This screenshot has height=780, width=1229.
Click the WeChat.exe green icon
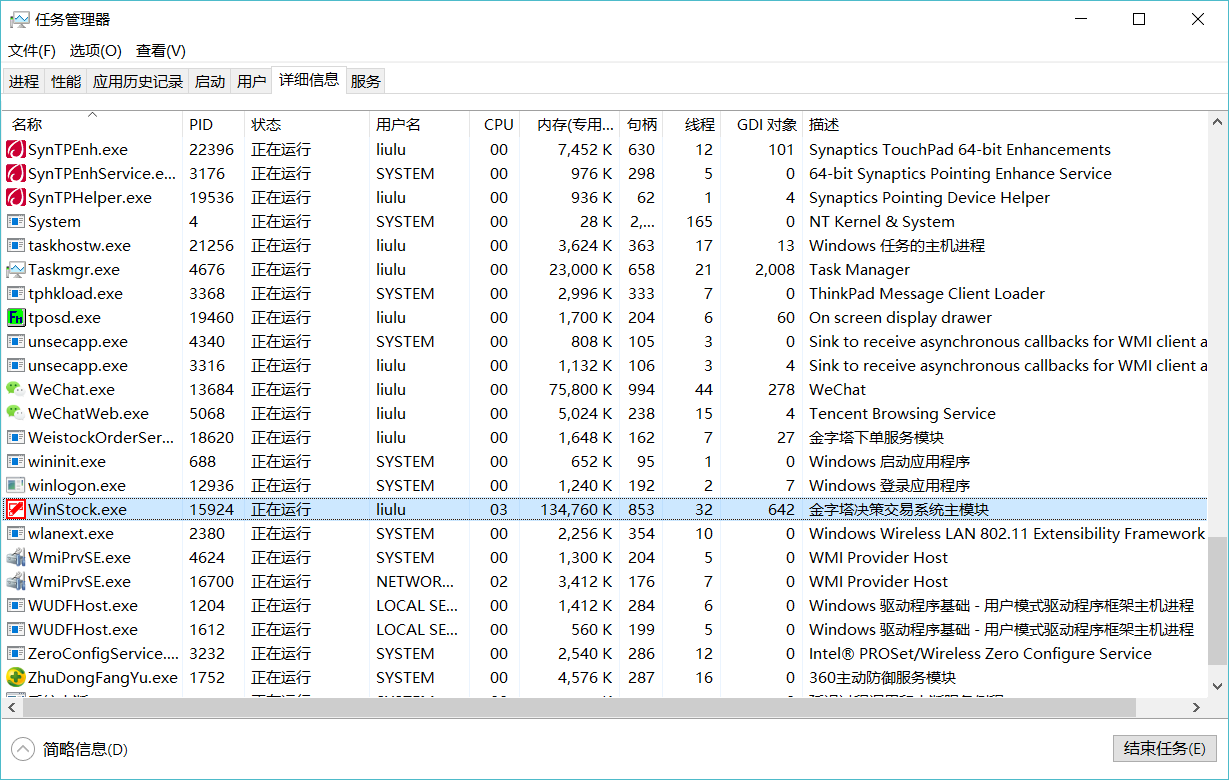tap(16, 390)
